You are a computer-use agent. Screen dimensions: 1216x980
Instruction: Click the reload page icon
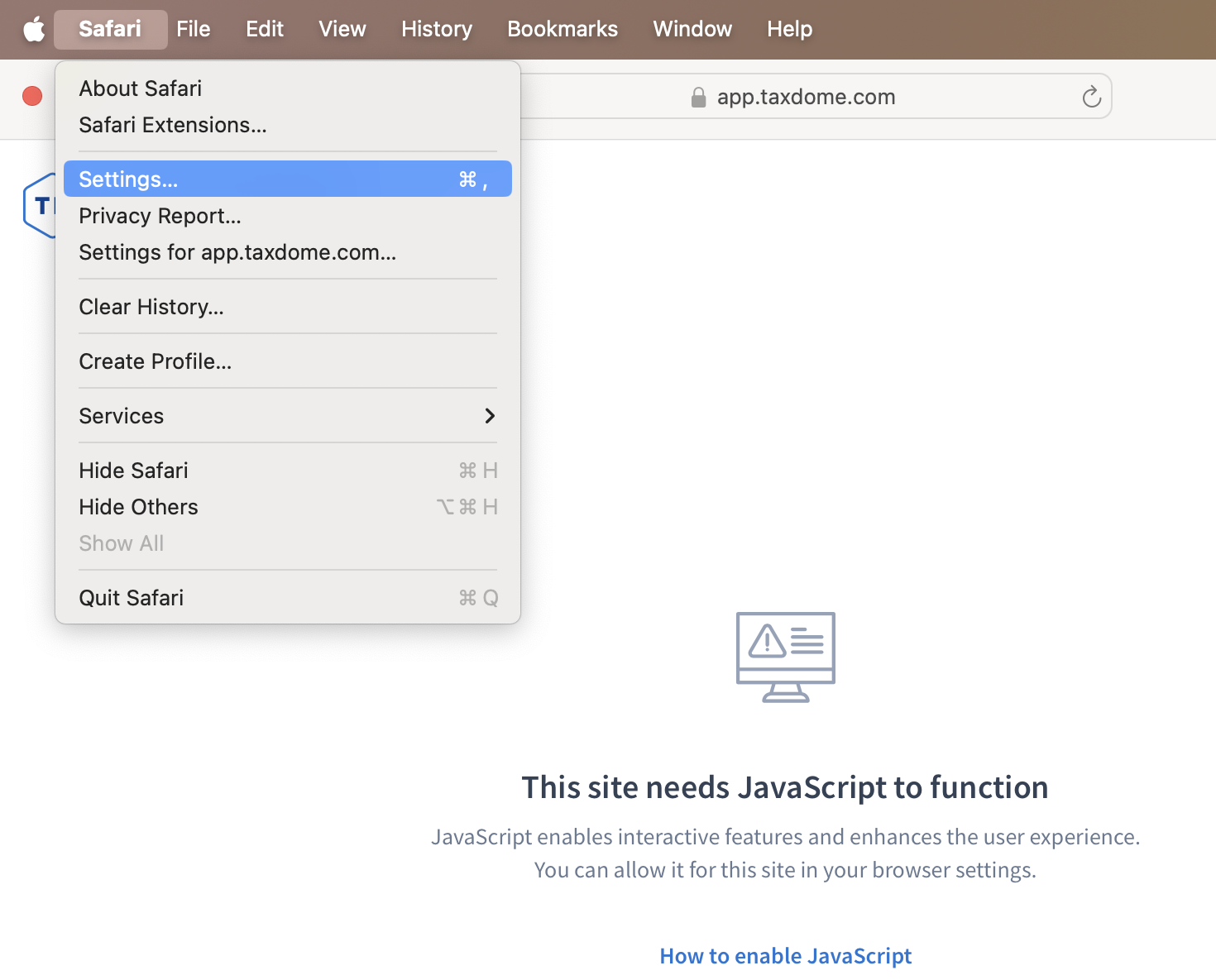[x=1091, y=97]
